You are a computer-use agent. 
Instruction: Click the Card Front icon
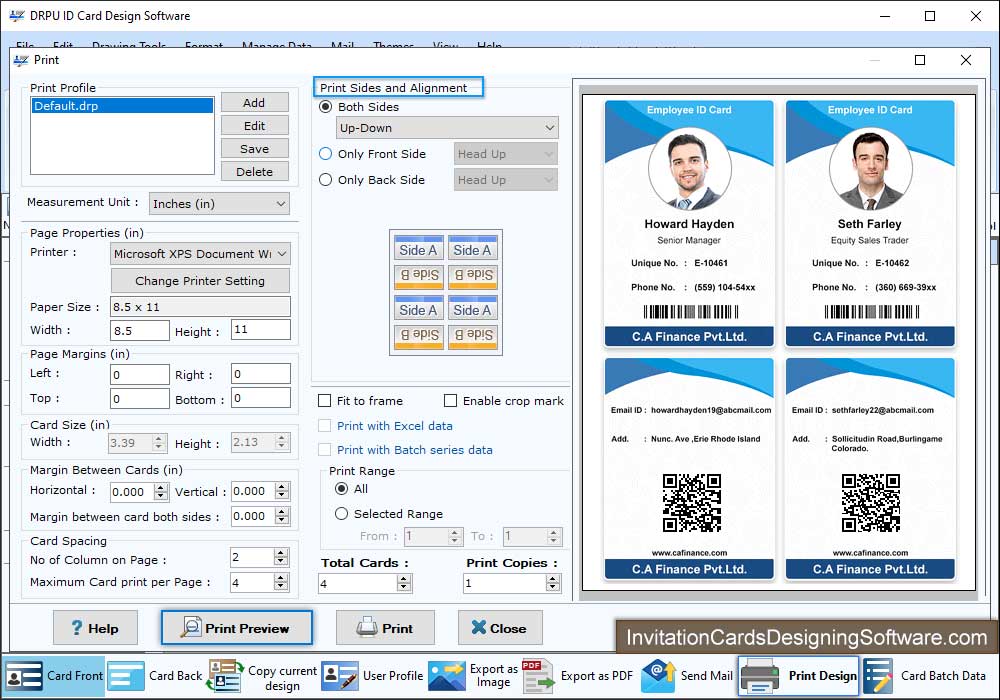[x=24, y=676]
